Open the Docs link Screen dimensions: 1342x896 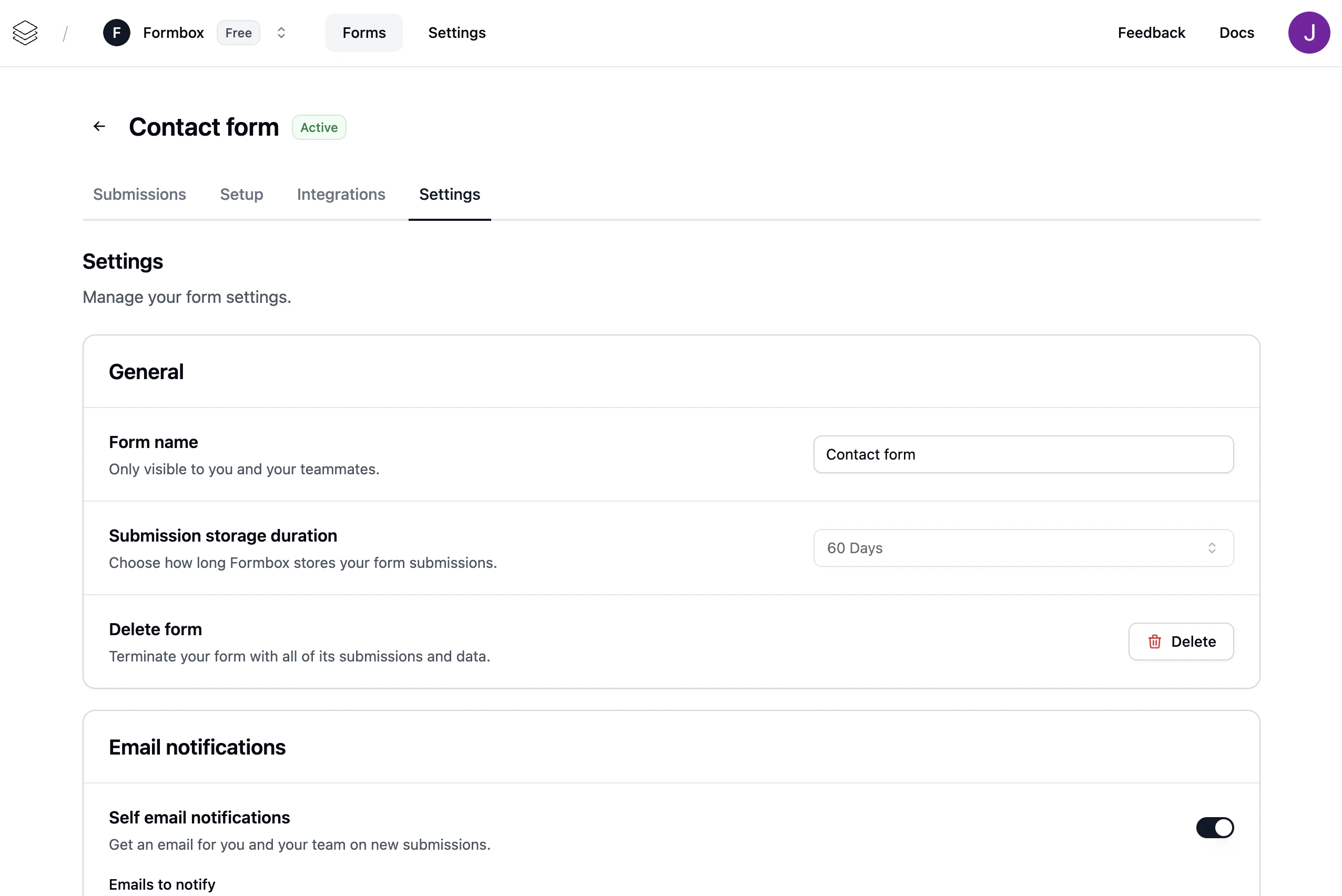1236,33
